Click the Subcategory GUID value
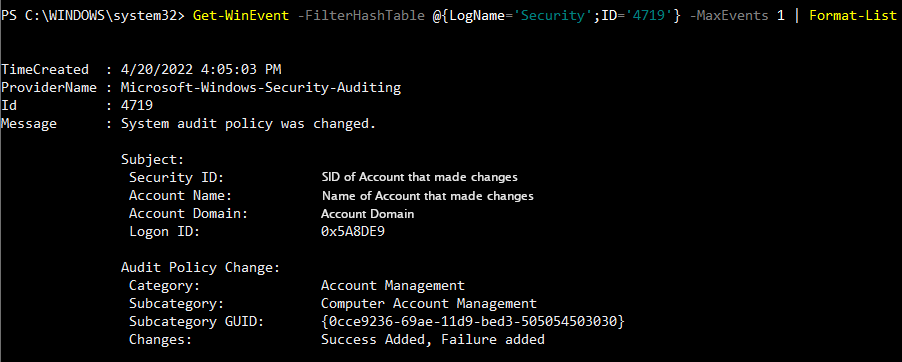 473,322
